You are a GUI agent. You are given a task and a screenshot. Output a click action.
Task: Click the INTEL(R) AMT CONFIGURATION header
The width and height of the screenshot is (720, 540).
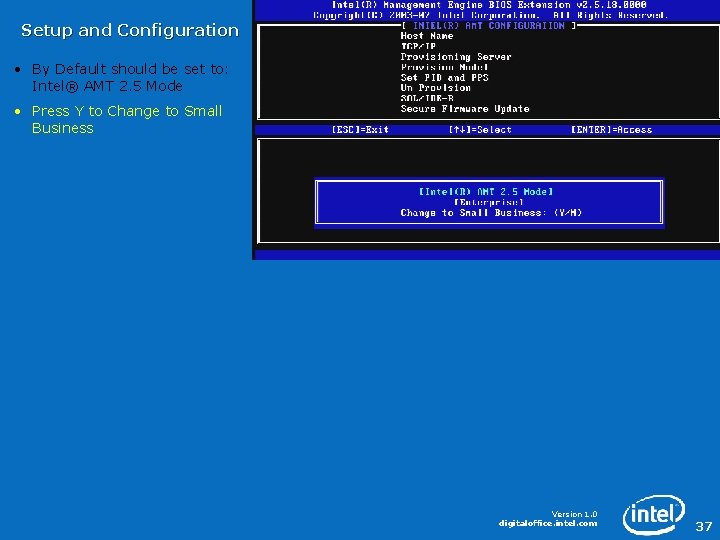(489, 26)
